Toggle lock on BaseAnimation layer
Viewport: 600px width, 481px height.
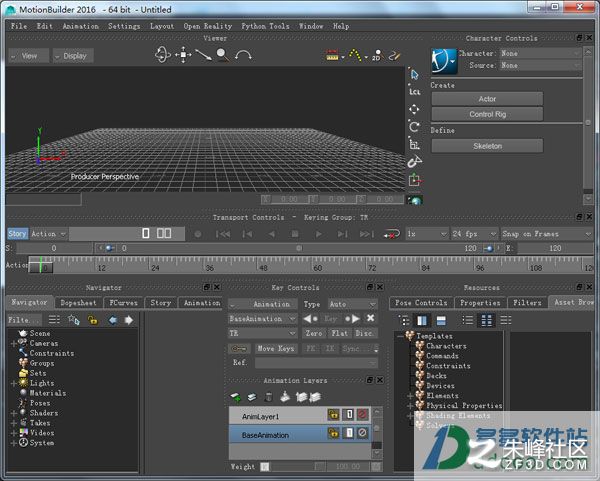pos(333,433)
